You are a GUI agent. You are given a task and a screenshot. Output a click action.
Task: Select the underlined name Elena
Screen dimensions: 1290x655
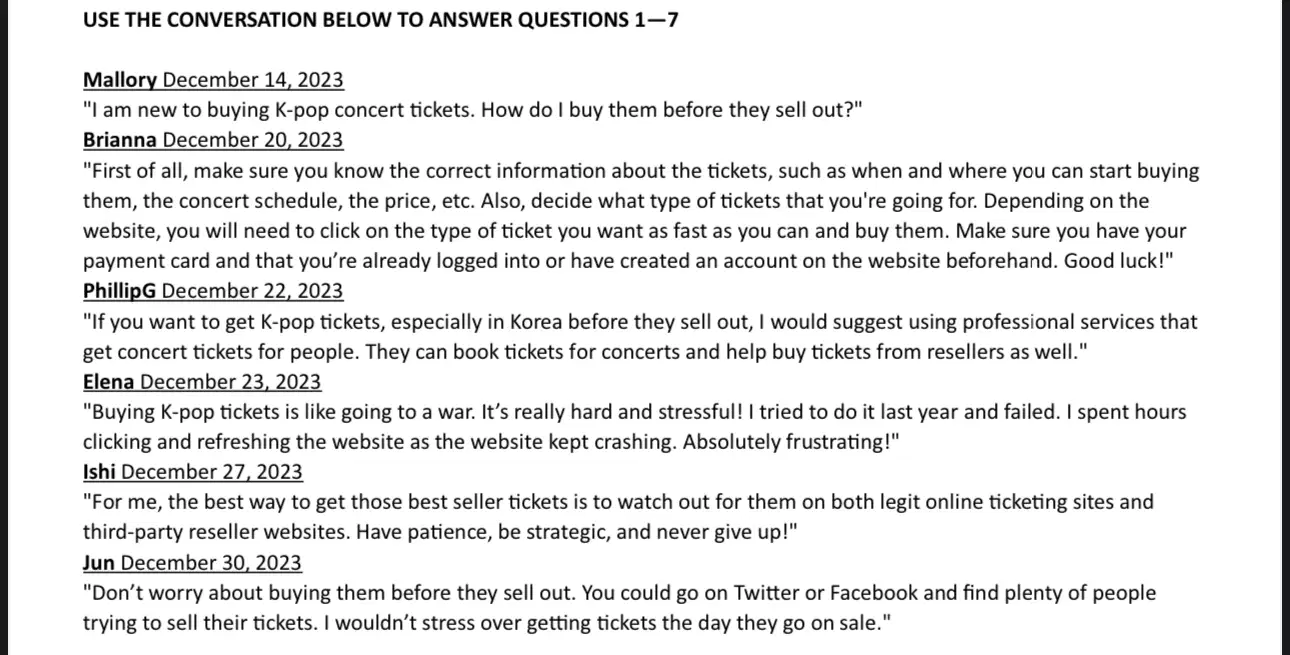coord(109,381)
